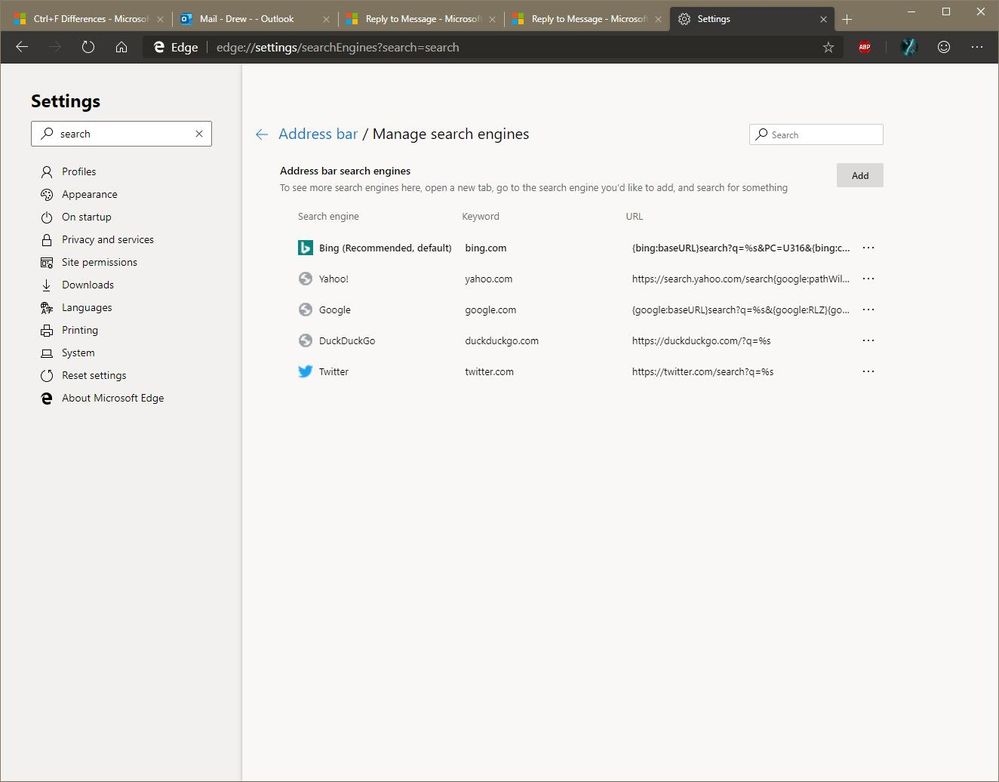Open the user profile avatar in toolbar
Image resolution: width=999 pixels, height=782 pixels.
tap(909, 47)
